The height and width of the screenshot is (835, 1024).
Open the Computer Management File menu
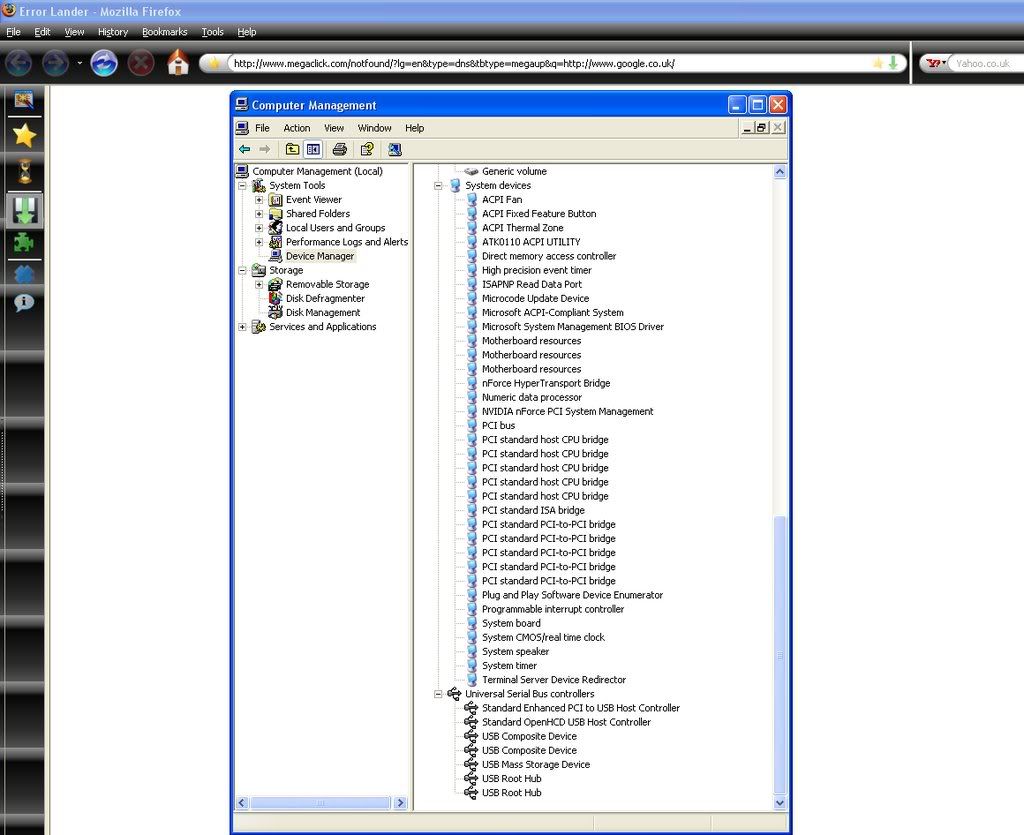point(262,128)
